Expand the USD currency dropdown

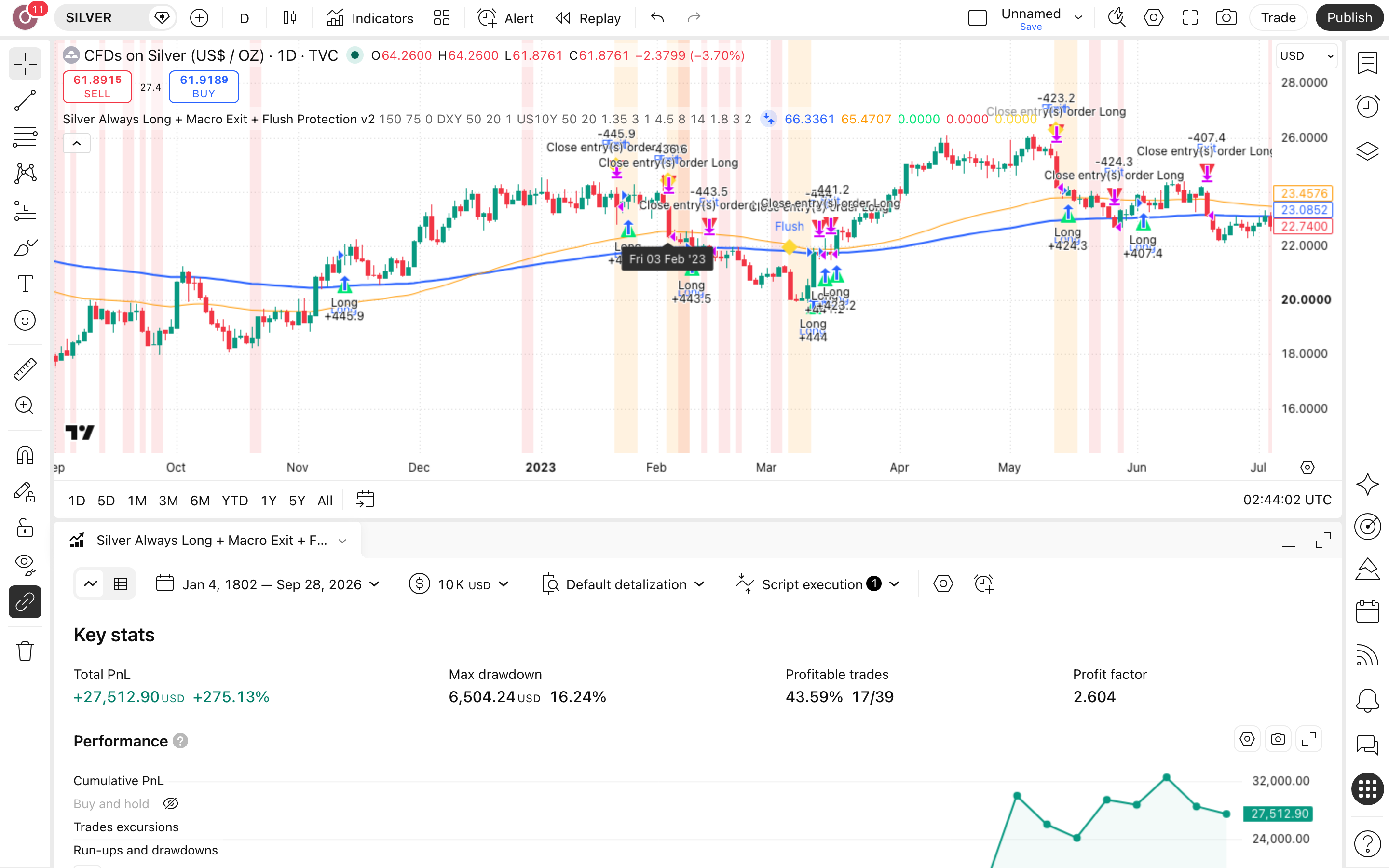(1307, 55)
